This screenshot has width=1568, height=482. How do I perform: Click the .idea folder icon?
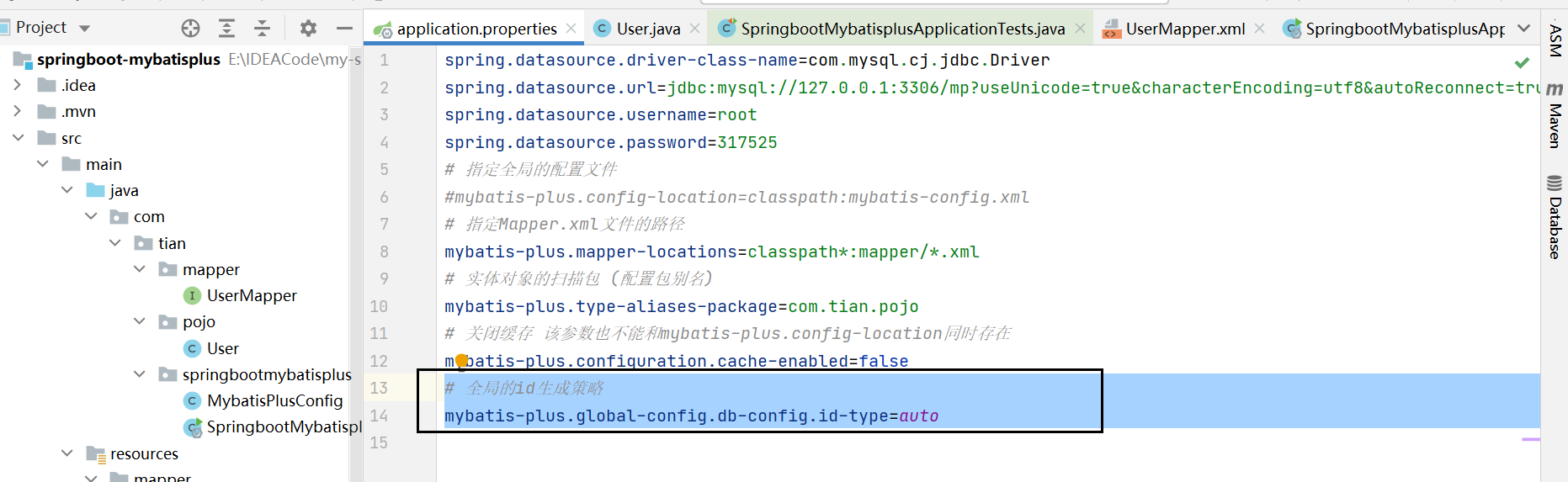click(47, 85)
